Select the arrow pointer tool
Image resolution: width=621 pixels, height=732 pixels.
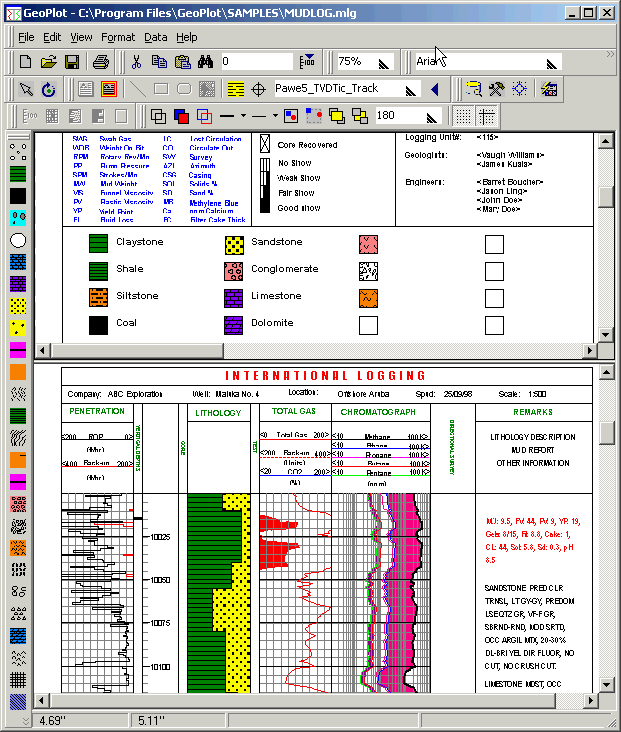point(26,89)
